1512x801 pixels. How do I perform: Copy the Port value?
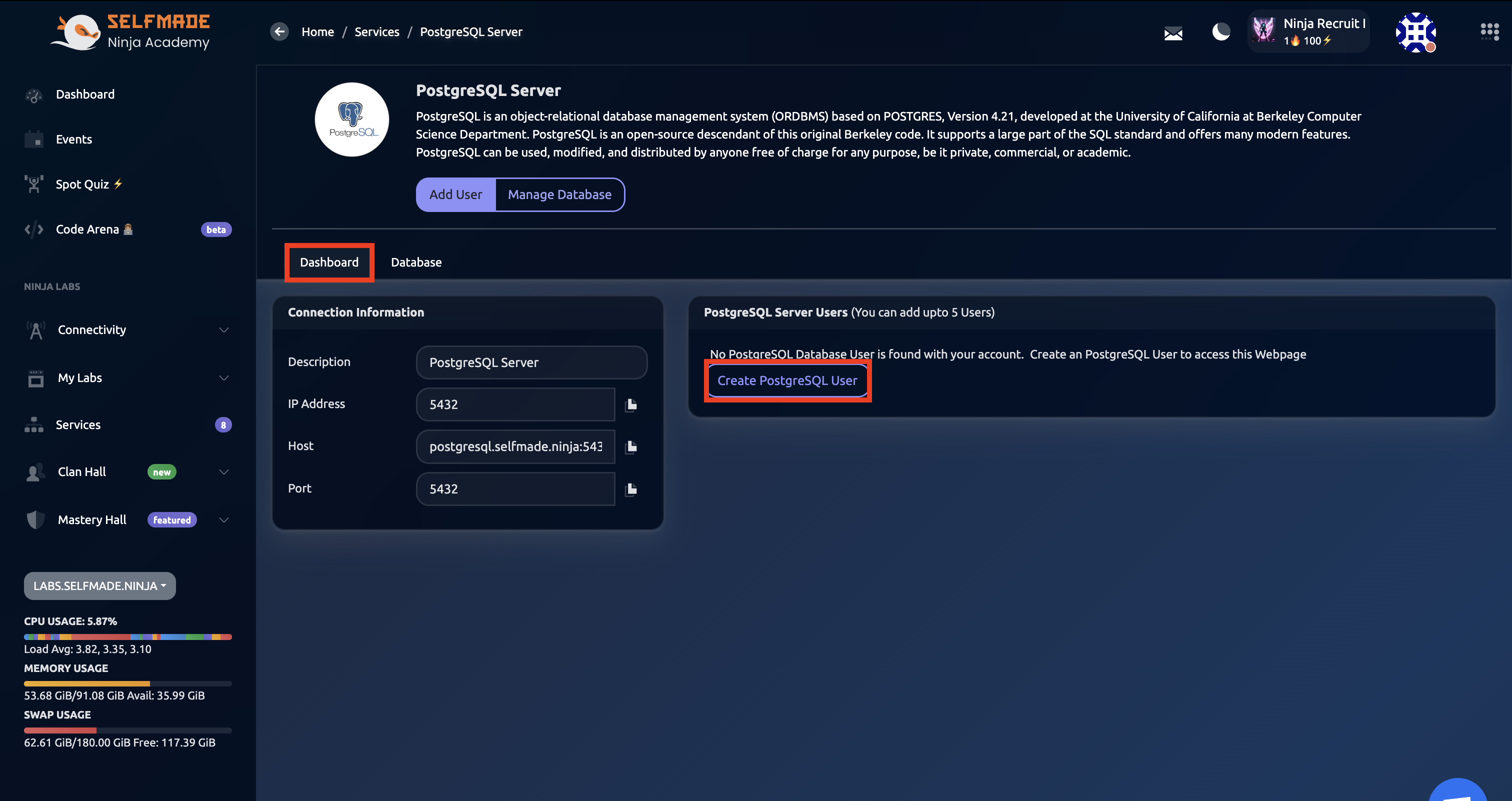pos(631,489)
